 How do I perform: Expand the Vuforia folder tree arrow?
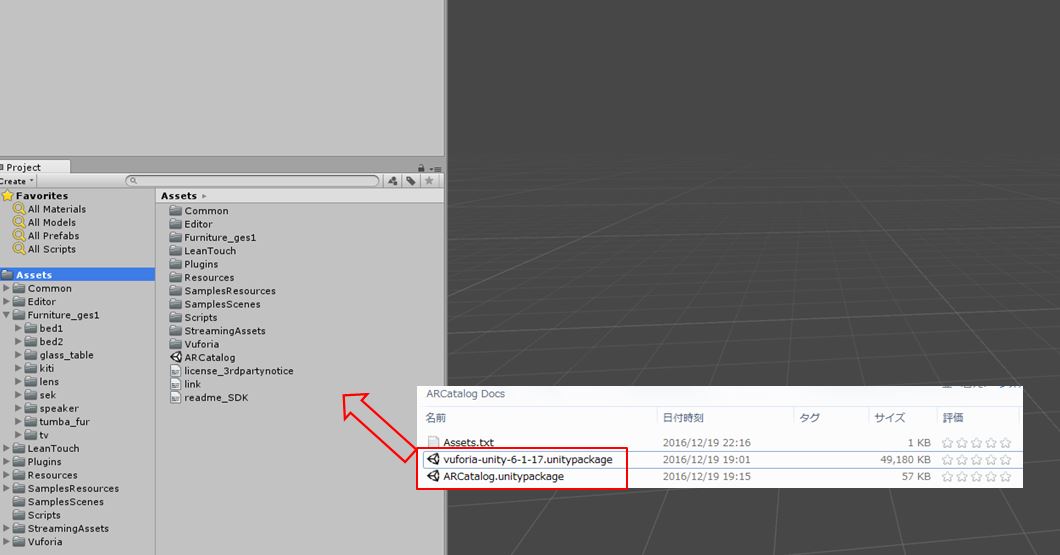tap(6, 541)
